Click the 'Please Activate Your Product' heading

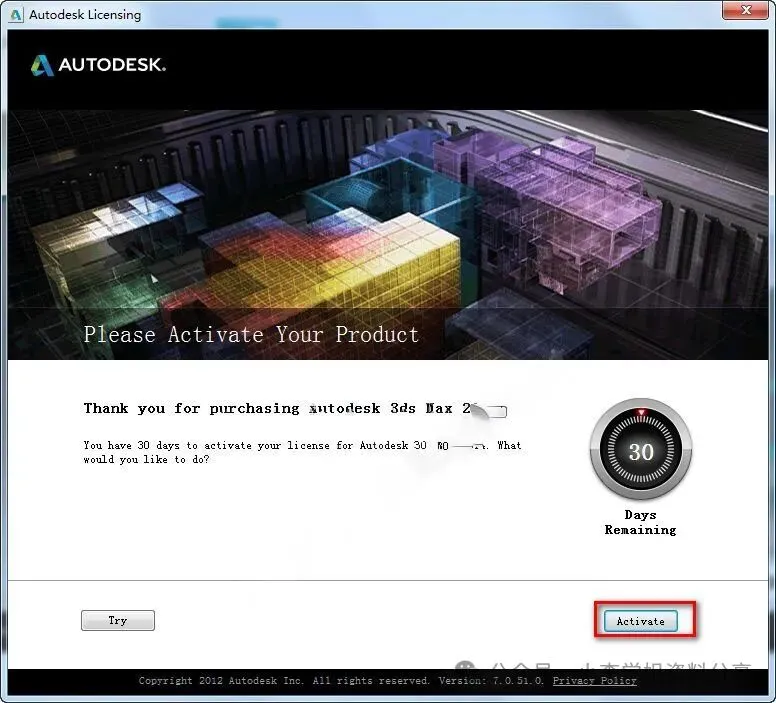point(251,335)
